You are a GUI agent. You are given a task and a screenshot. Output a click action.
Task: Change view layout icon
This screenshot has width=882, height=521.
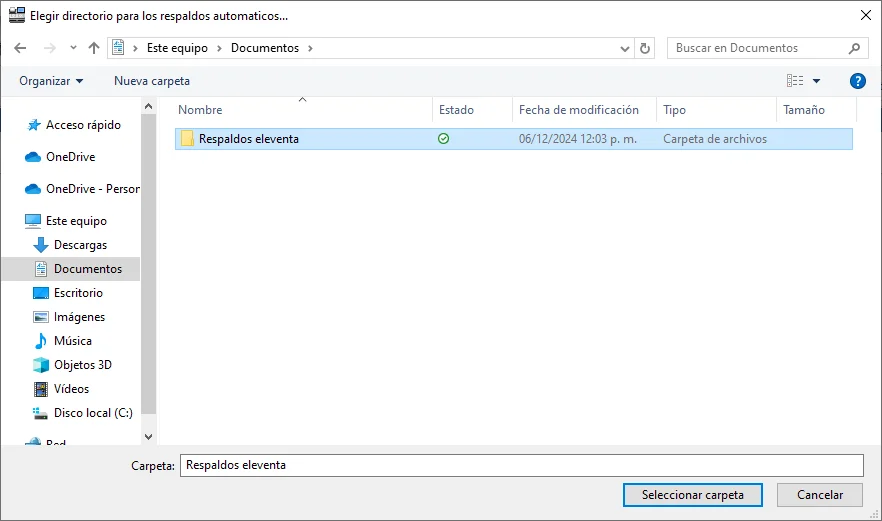point(795,81)
